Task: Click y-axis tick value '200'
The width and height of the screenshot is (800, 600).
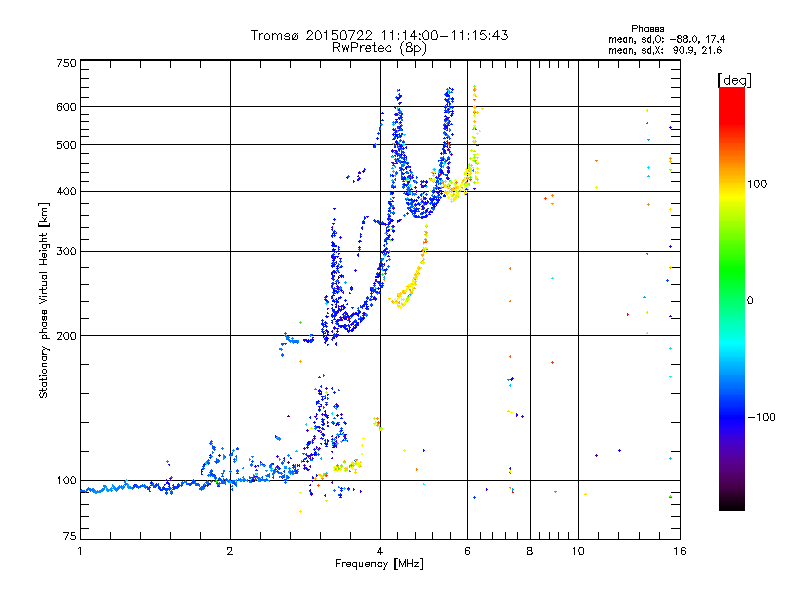Action: [x=66, y=336]
